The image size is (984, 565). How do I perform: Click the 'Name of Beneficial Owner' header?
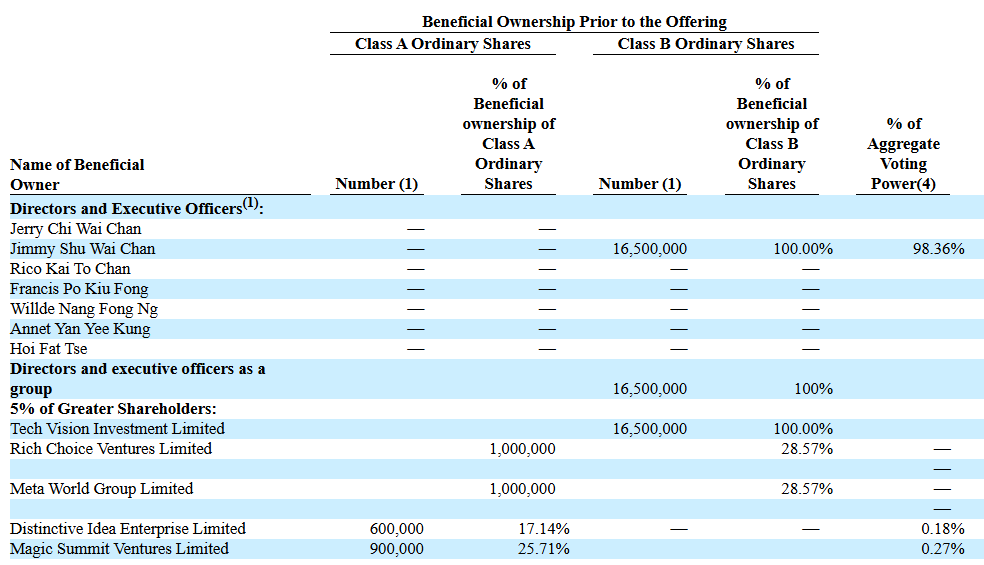pyautogui.click(x=77, y=174)
